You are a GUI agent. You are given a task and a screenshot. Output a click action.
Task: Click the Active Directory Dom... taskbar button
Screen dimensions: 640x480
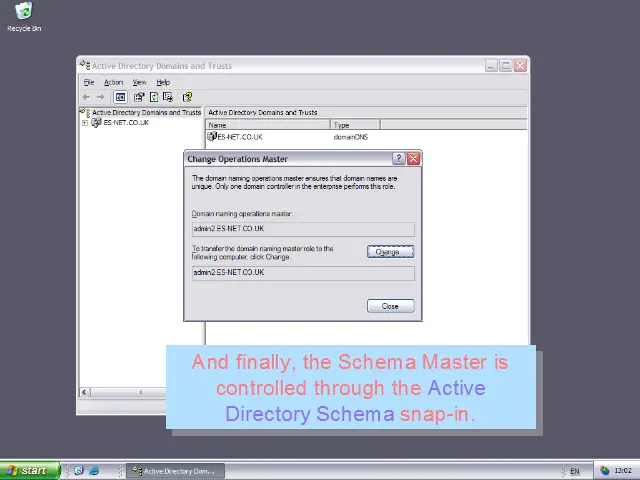[175, 471]
